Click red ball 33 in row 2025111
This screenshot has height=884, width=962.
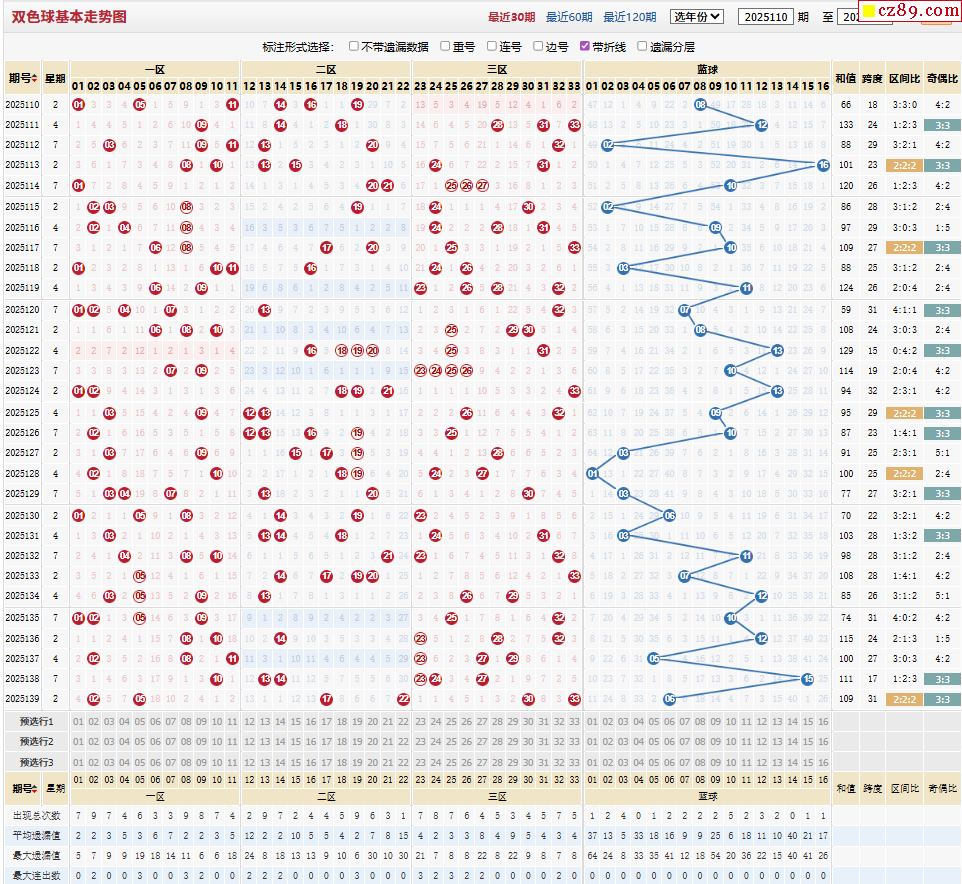pos(574,125)
